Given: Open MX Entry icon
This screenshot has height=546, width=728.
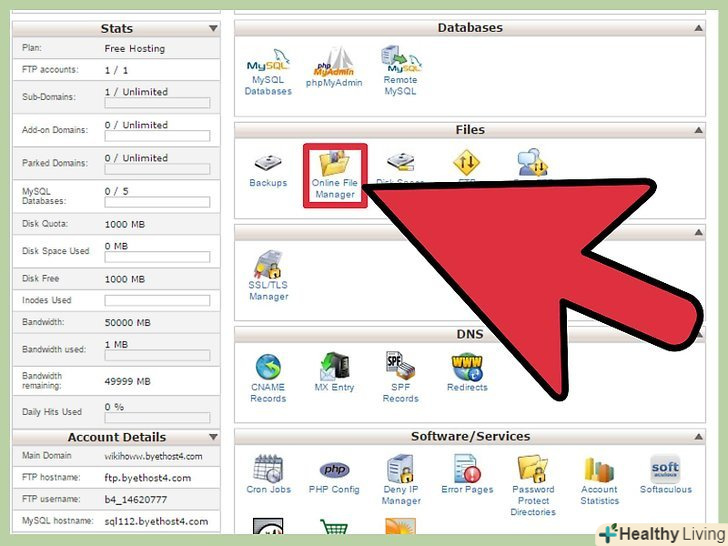Looking at the screenshot, I should click(x=334, y=366).
